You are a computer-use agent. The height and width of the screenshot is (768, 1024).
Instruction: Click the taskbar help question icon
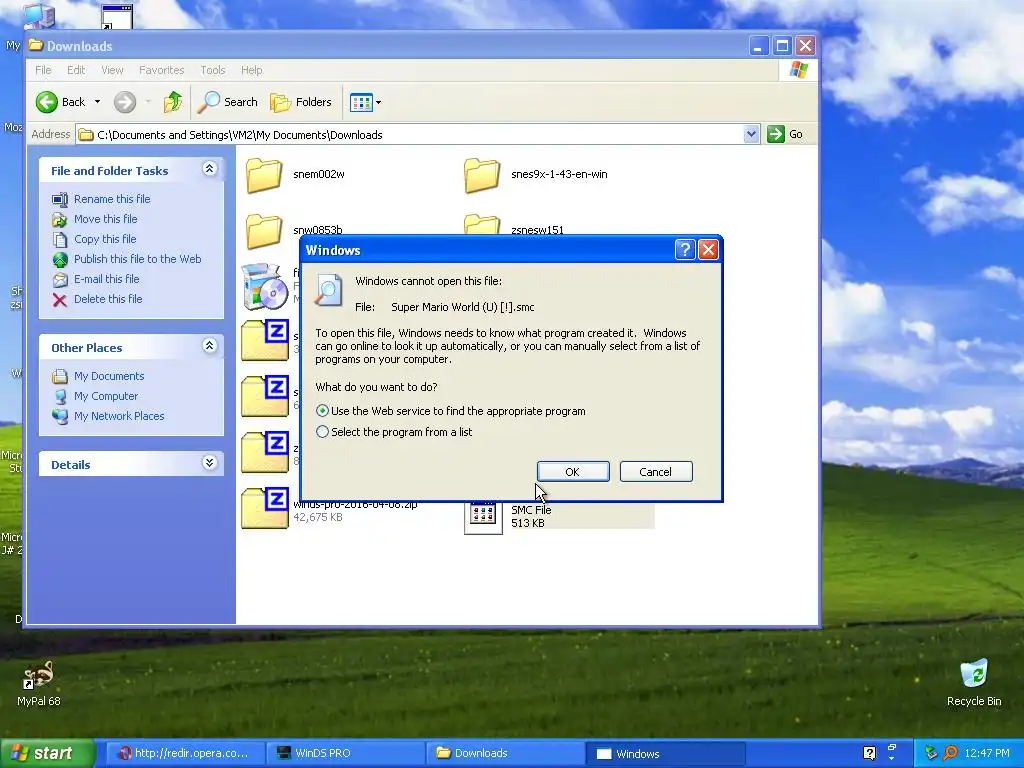[869, 753]
